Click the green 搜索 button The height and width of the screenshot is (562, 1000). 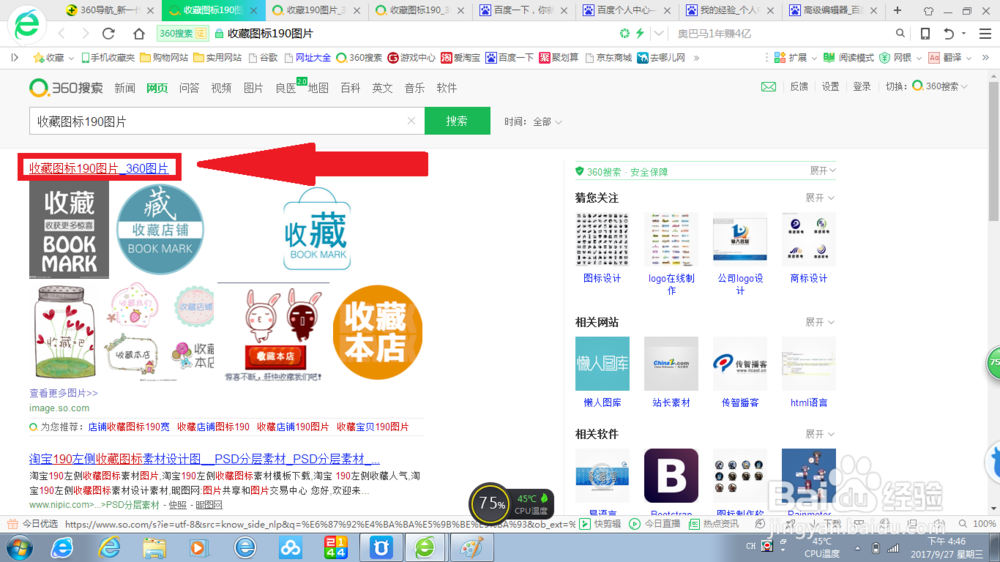pos(457,121)
